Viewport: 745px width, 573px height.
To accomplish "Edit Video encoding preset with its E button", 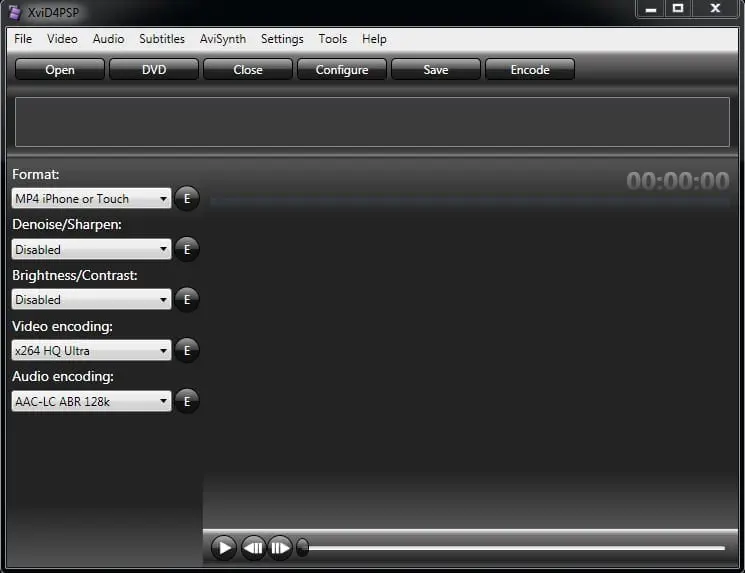I will tap(187, 351).
